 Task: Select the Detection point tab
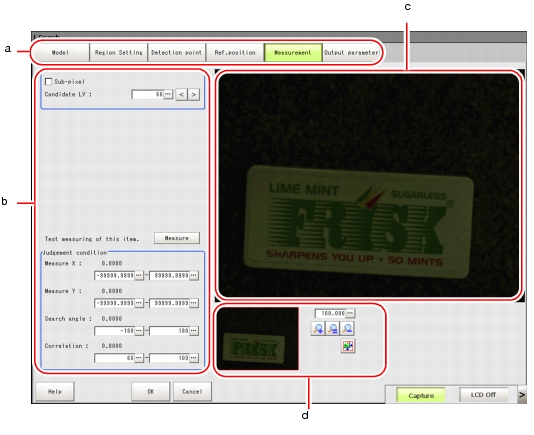coord(176,52)
